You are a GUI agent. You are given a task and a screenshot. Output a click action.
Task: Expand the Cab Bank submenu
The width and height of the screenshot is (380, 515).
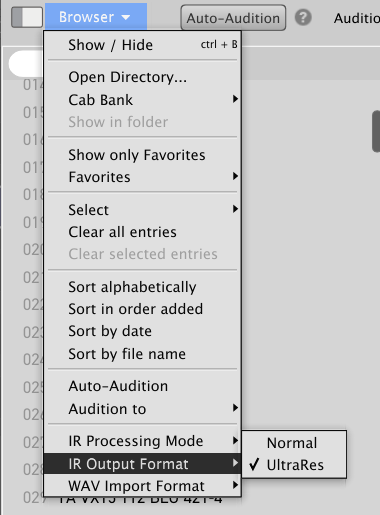(142, 100)
